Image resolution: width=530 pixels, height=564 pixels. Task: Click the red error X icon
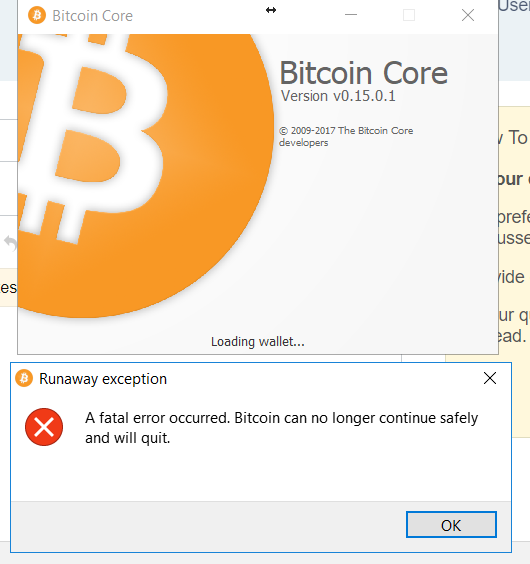coord(44,427)
